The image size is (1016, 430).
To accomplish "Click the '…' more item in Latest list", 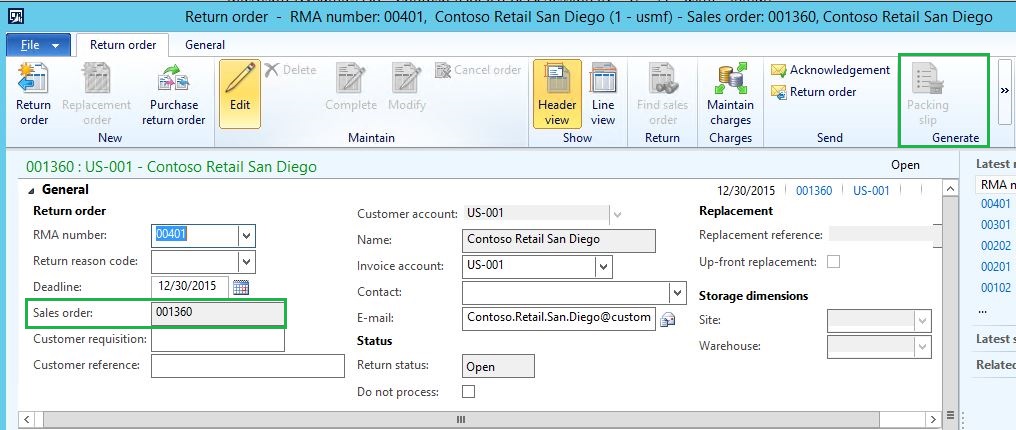I will point(984,310).
